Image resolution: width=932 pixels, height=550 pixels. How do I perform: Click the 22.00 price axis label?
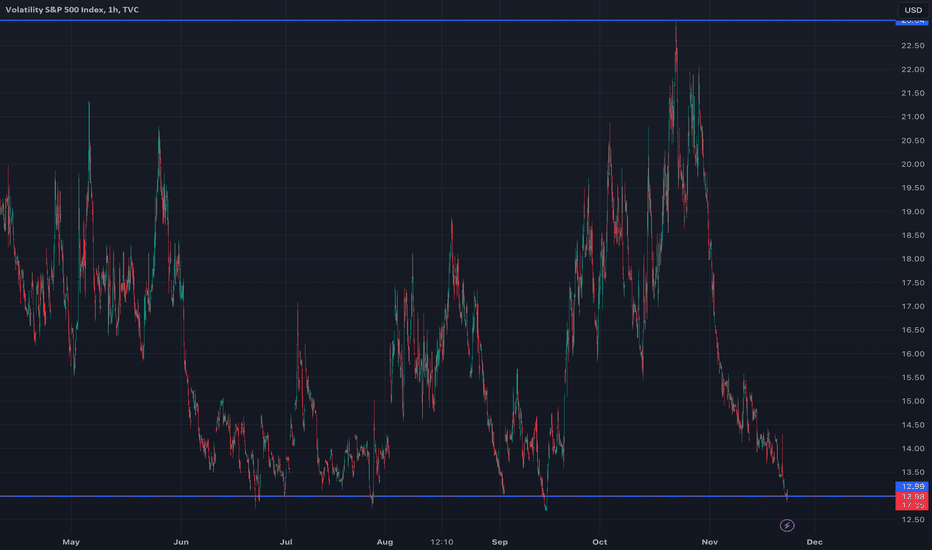(x=913, y=70)
